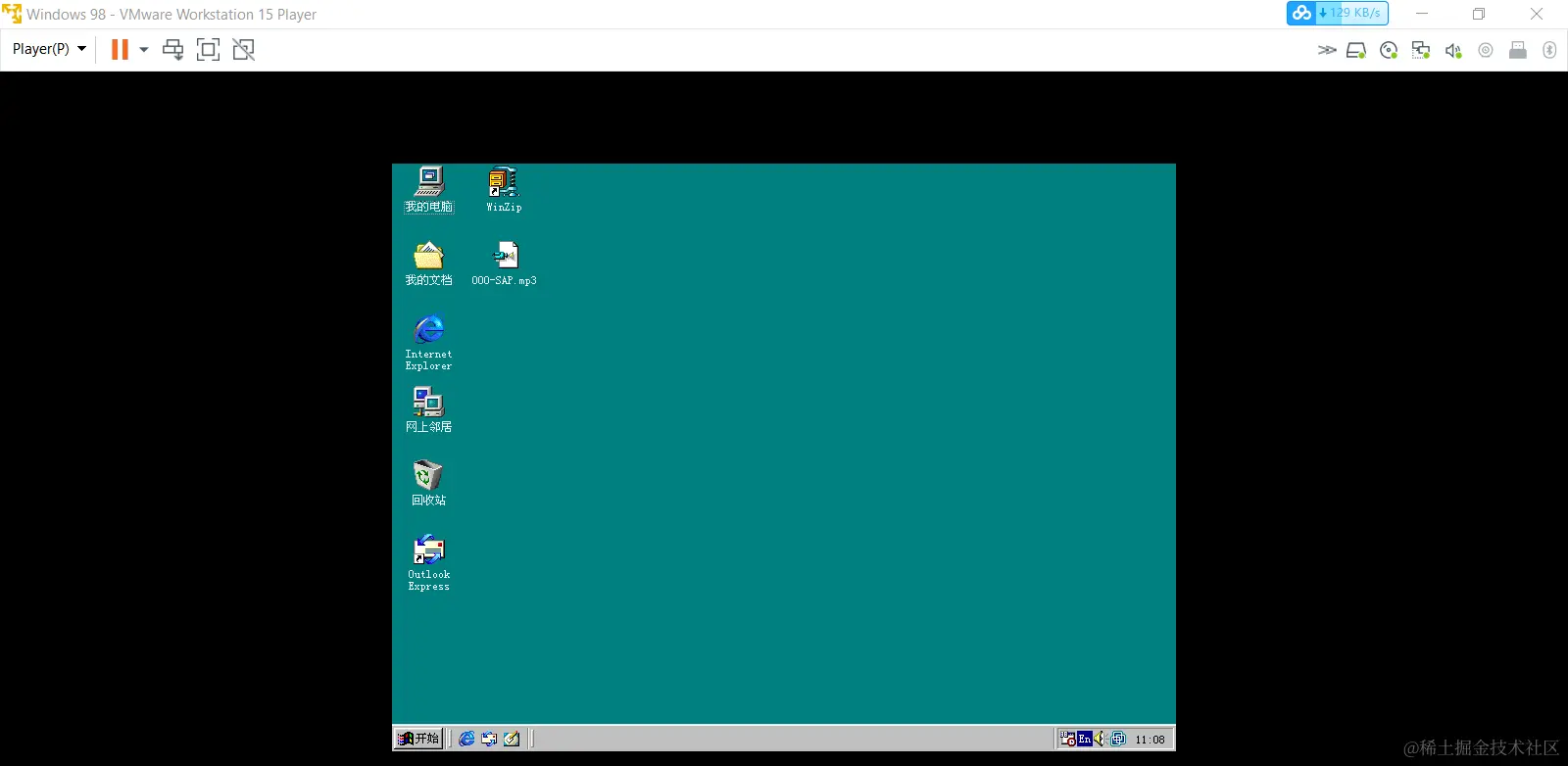Open the Player(P) menu

(49, 49)
